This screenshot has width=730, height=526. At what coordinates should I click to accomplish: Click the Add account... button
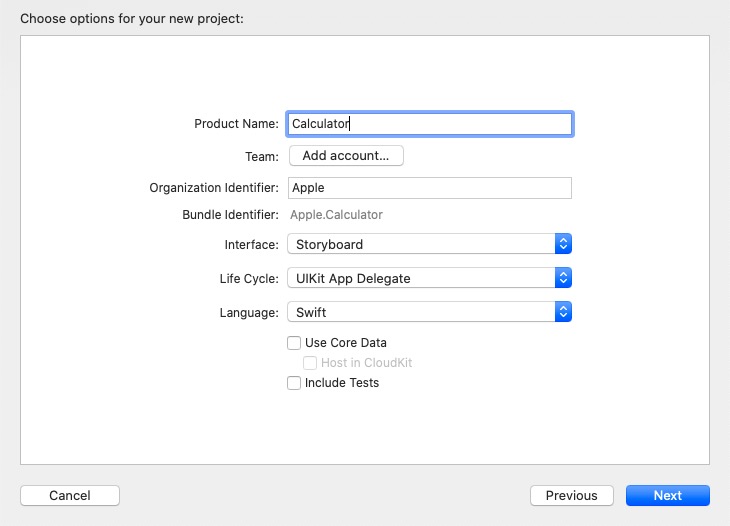(x=346, y=156)
